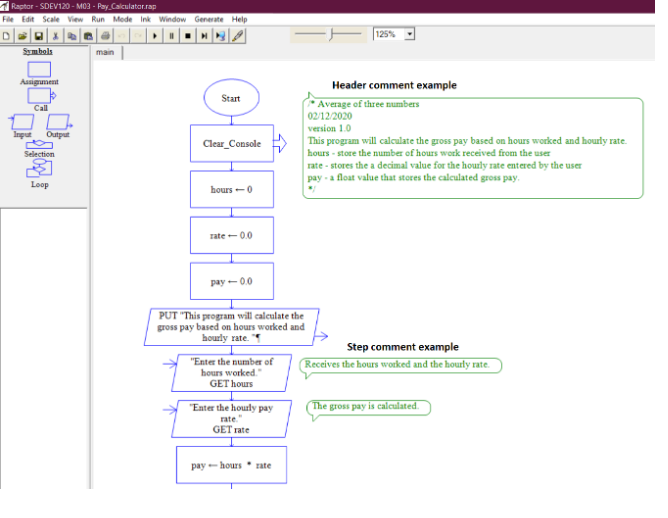Open the Generate menu
Viewport: 668px width, 518px height.
click(209, 19)
